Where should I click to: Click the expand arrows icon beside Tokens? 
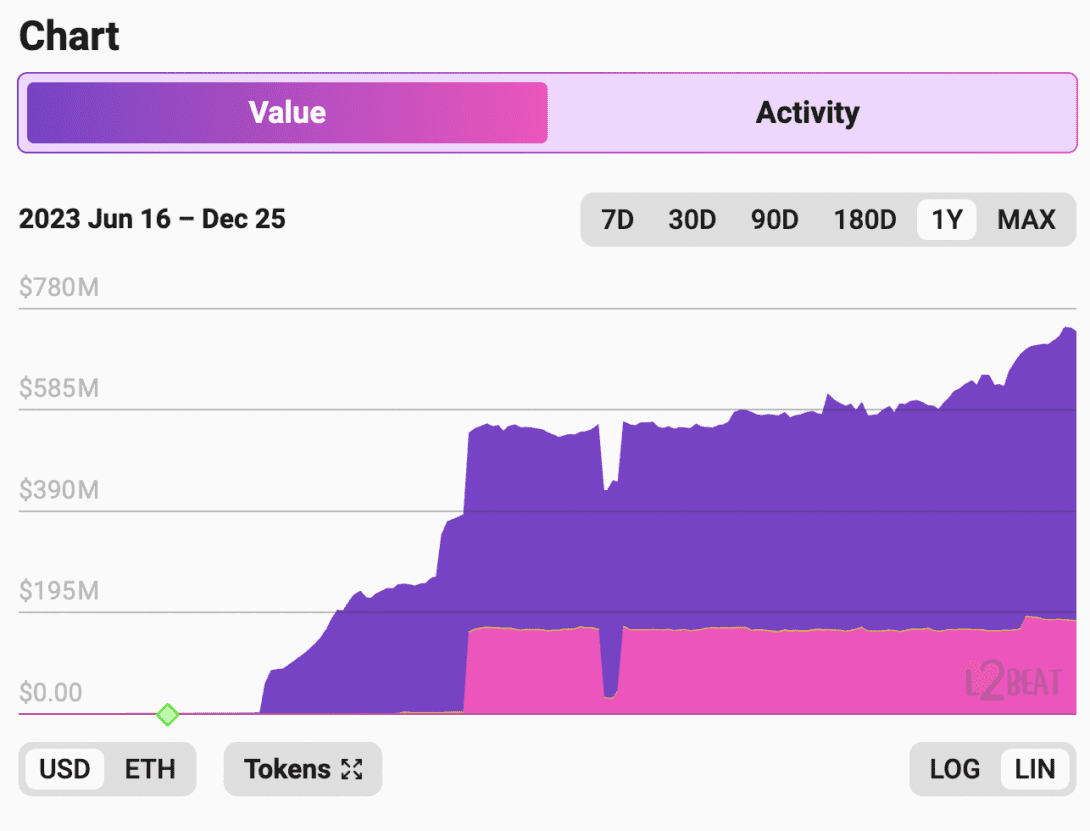click(351, 769)
